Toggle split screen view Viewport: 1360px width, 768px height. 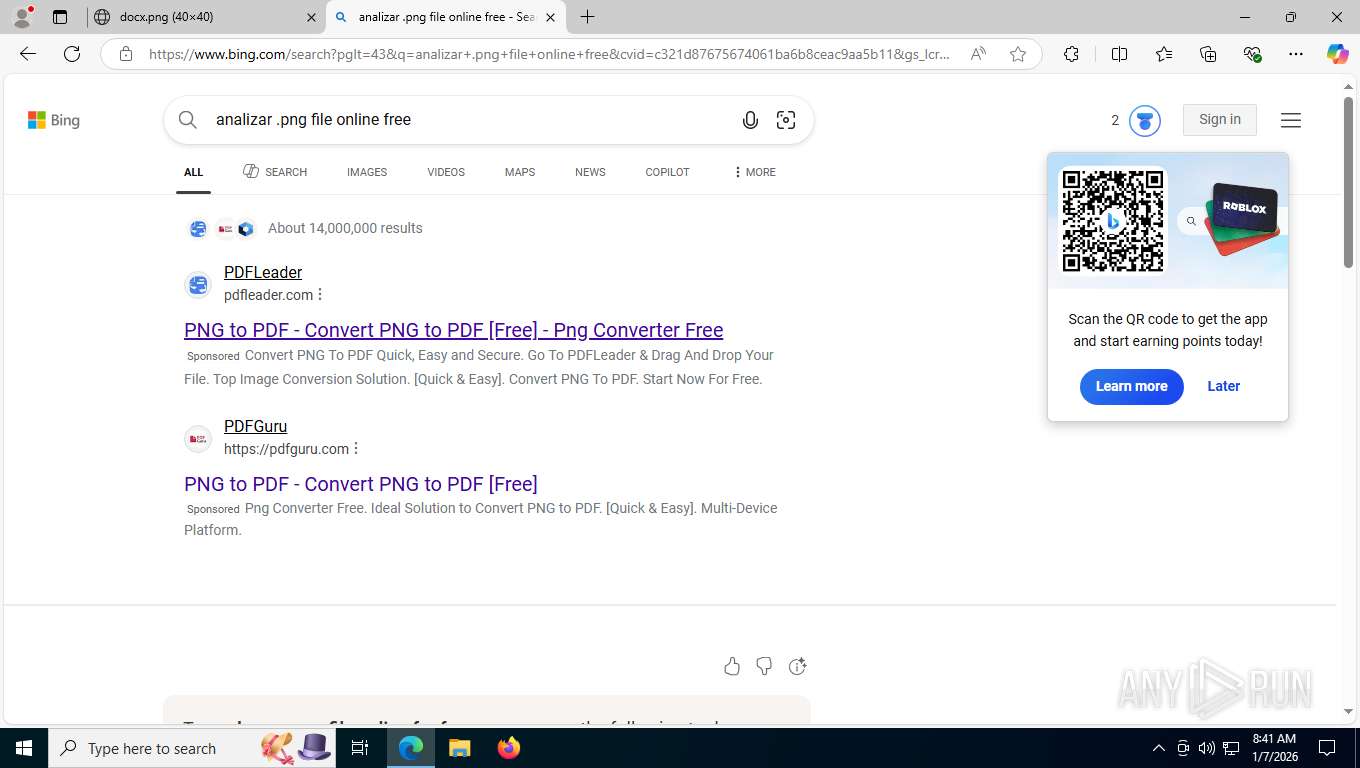[1119, 54]
